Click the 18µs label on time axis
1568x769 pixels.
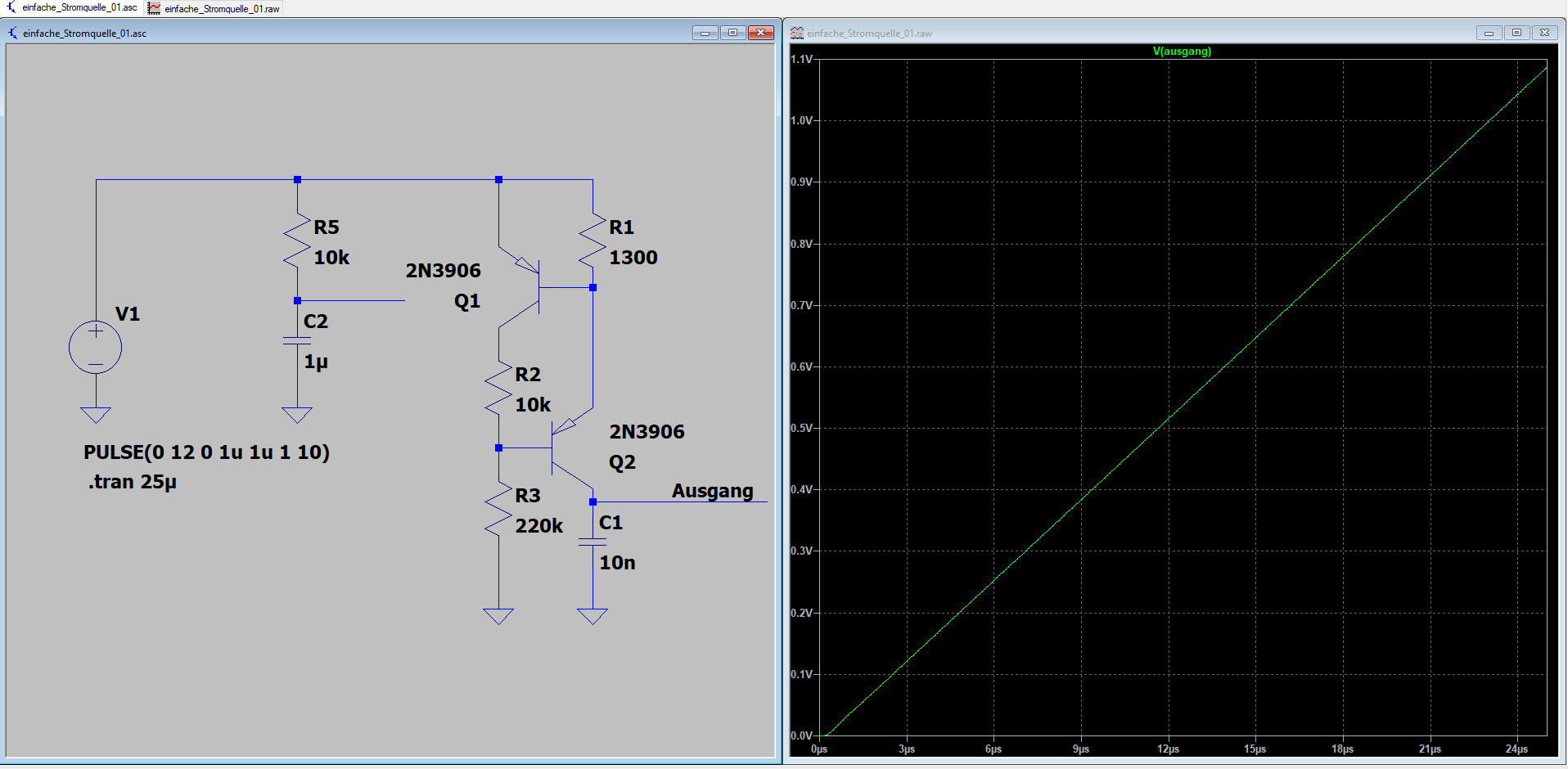pyautogui.click(x=1342, y=749)
